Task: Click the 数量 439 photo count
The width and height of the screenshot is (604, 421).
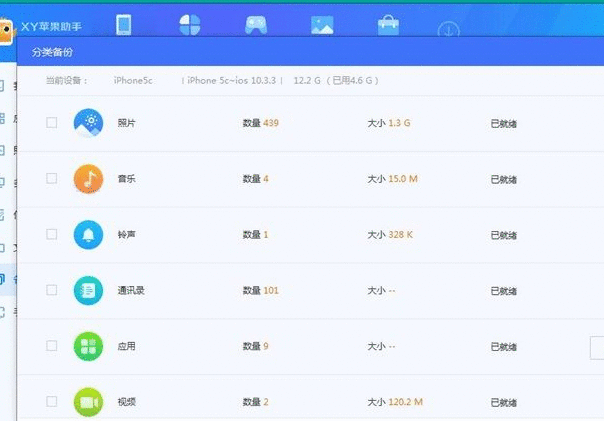Action: tap(260, 123)
